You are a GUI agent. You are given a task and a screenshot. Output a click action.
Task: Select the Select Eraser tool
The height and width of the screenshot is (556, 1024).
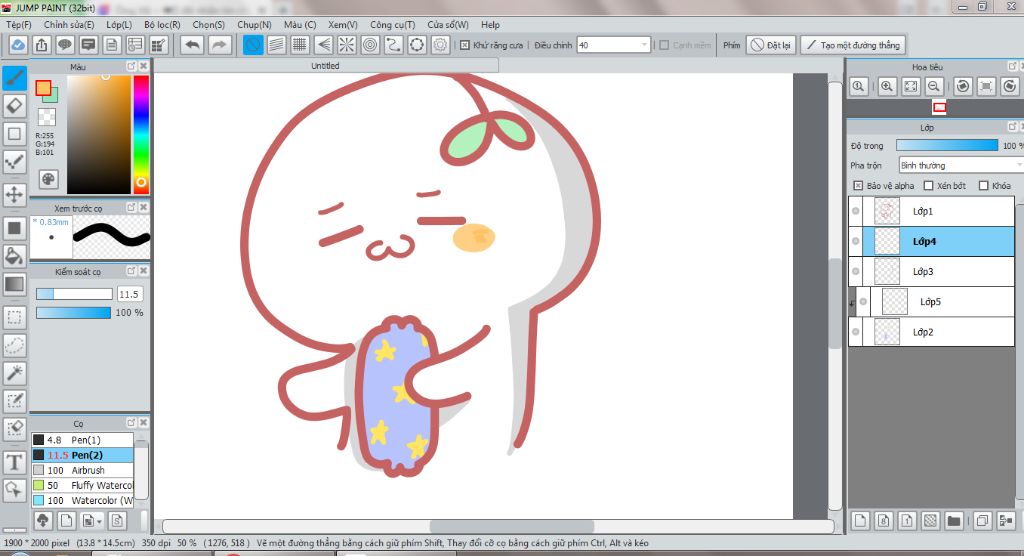(x=14, y=429)
